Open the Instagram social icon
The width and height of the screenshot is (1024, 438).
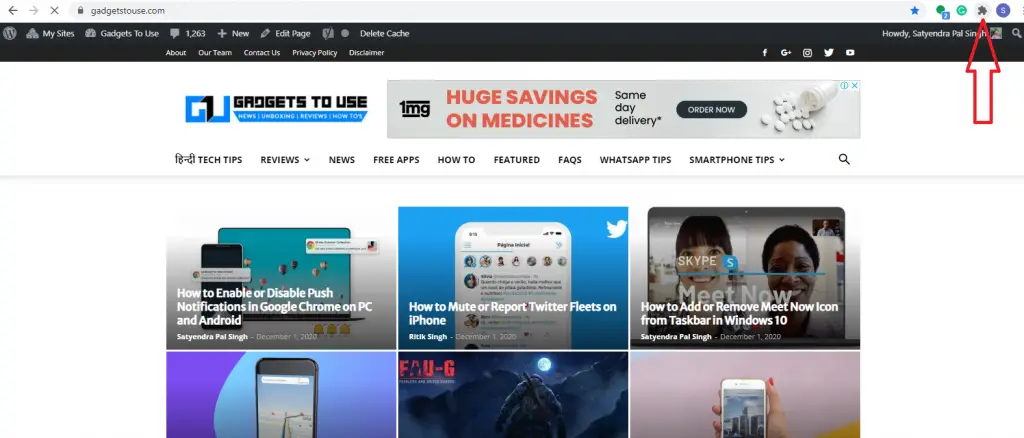coord(807,53)
